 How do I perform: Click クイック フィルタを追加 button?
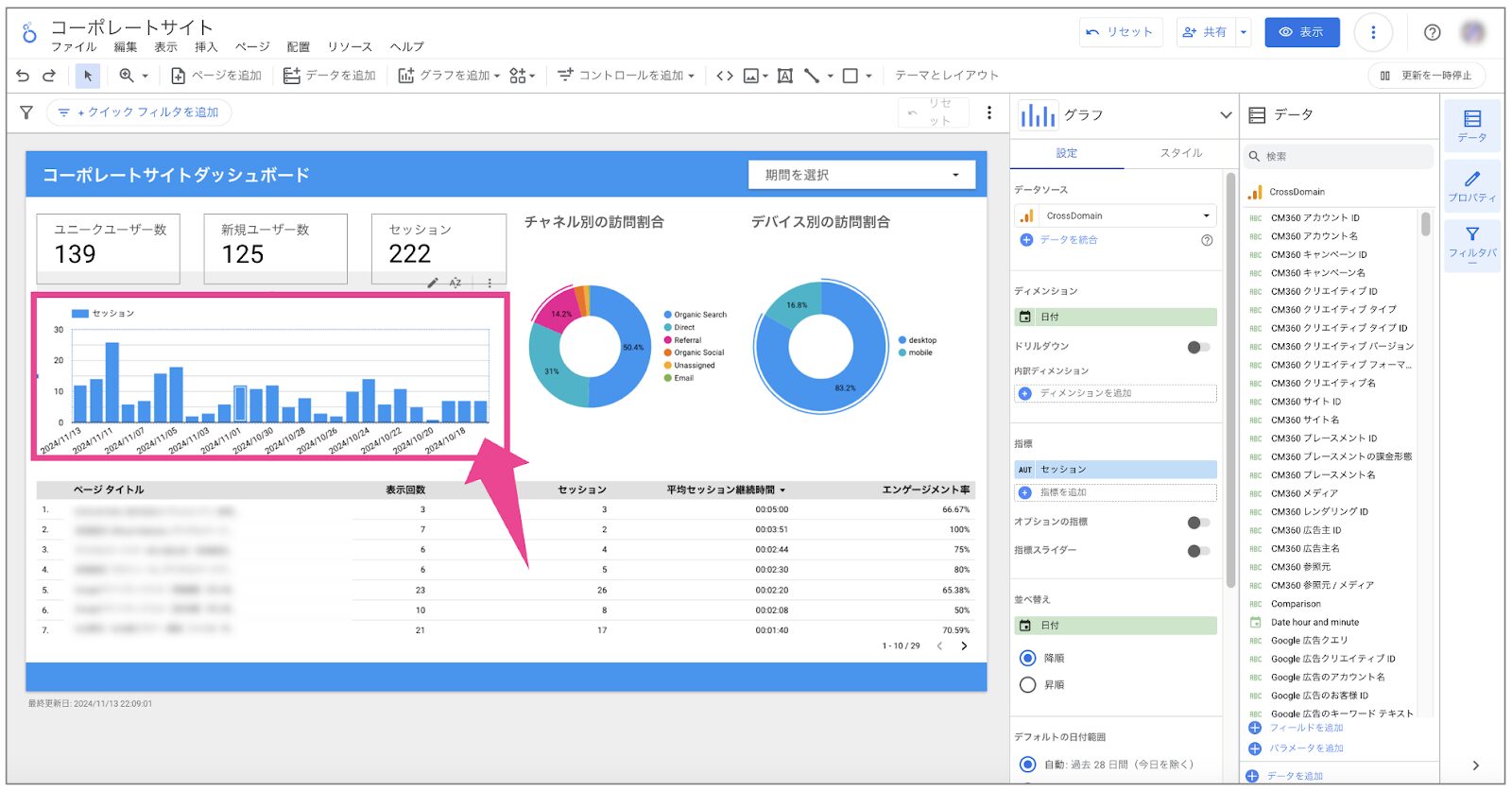coord(139,112)
